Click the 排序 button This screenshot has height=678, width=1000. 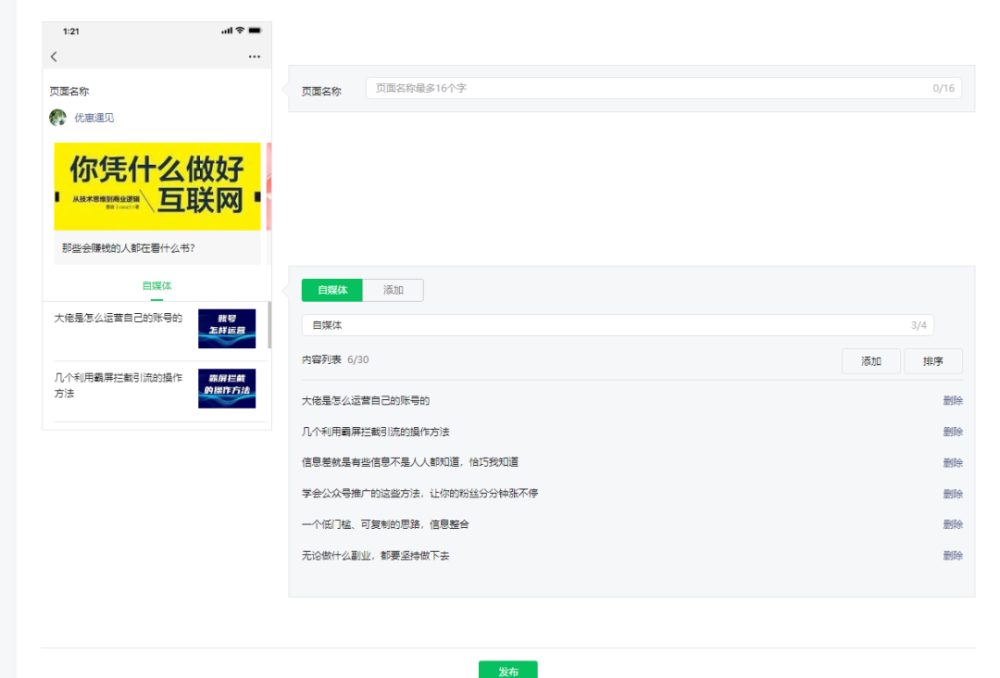click(933, 361)
